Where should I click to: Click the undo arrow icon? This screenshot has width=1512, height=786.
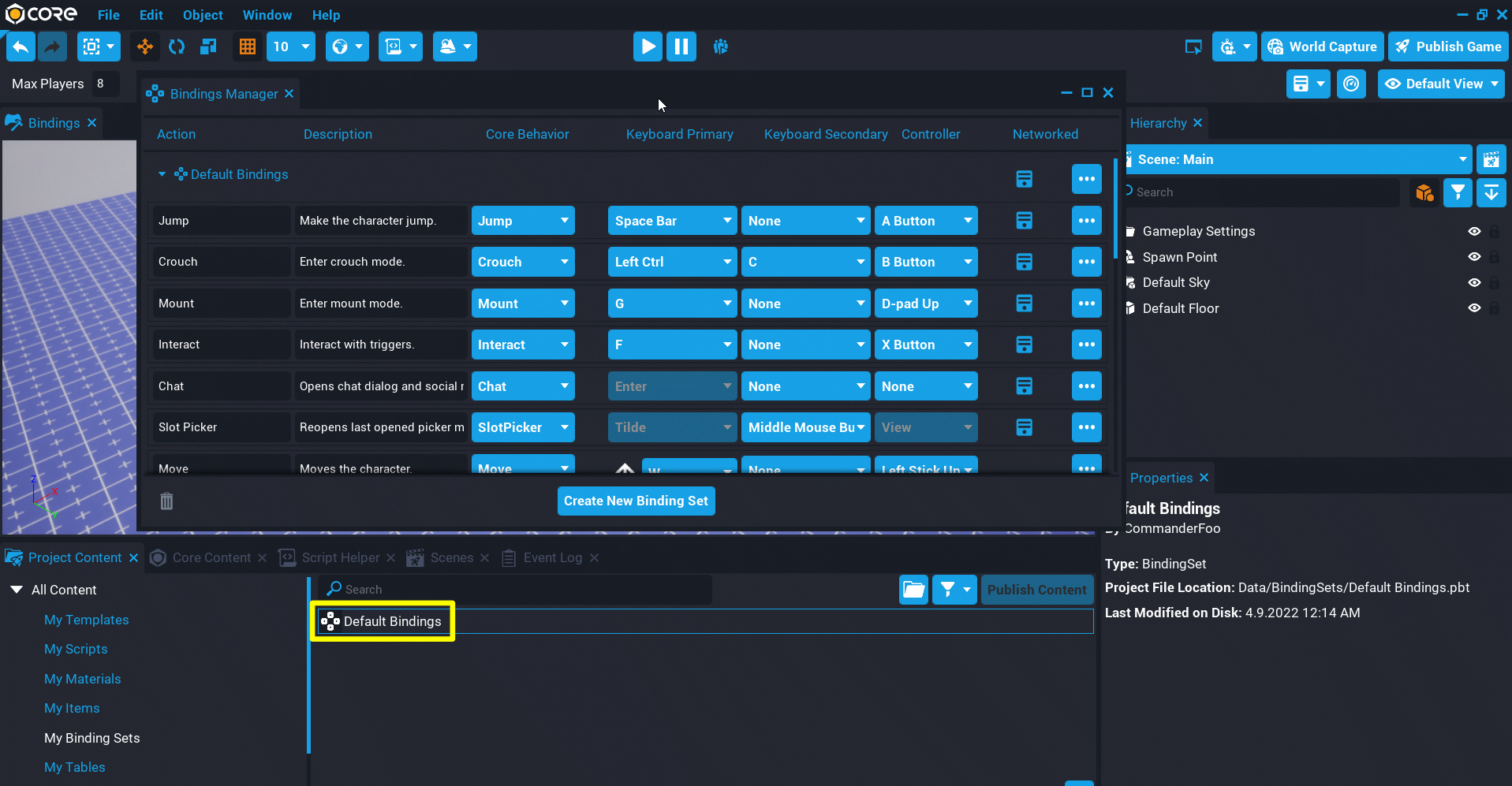21,47
